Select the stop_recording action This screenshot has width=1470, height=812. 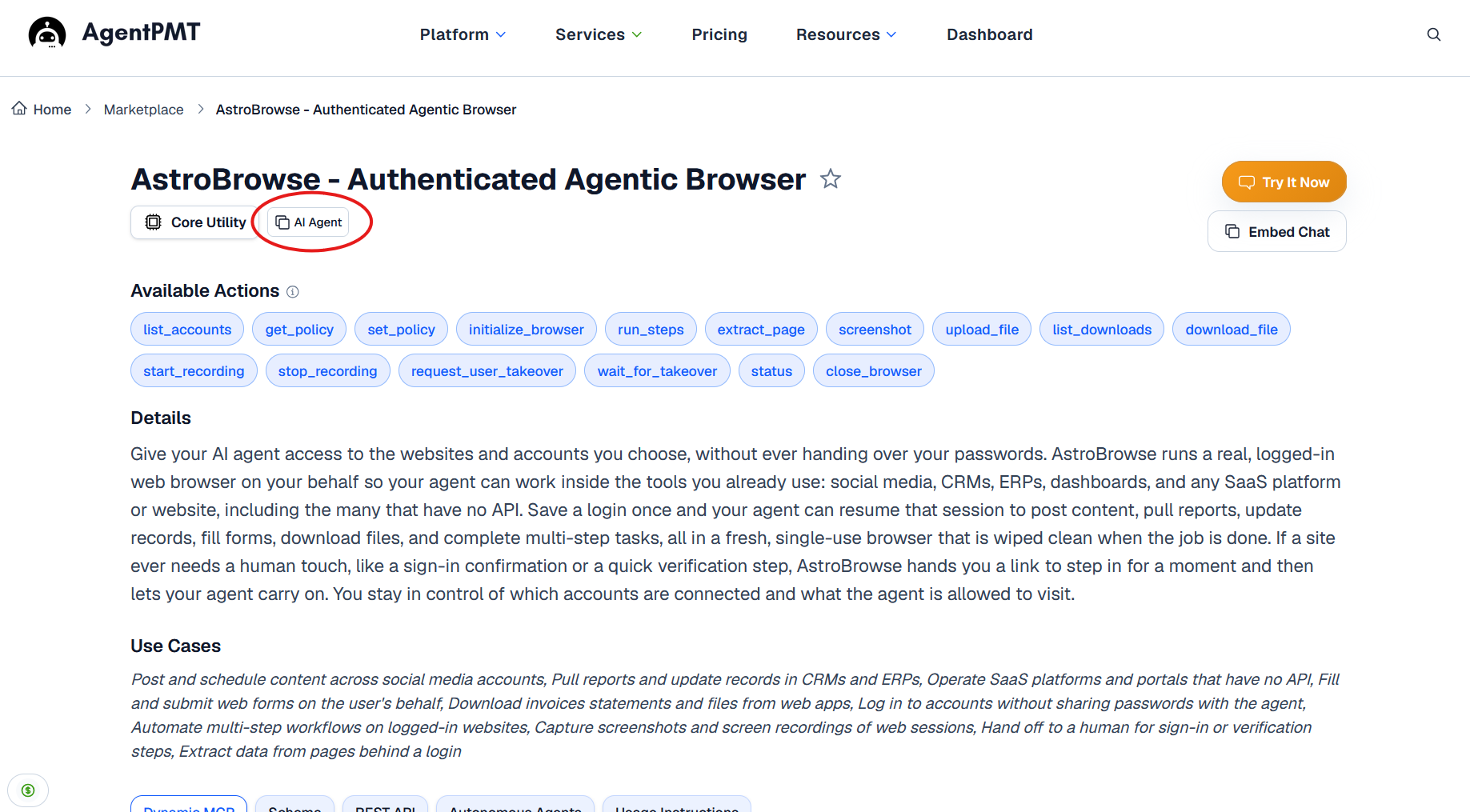[327, 370]
